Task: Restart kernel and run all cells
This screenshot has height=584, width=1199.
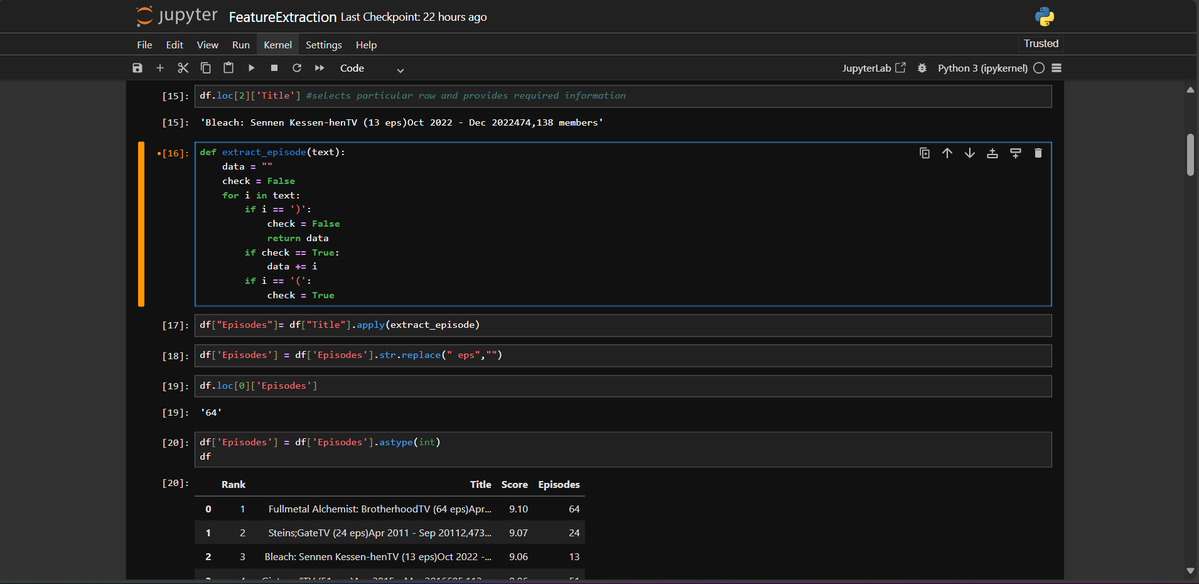Action: click(x=320, y=68)
